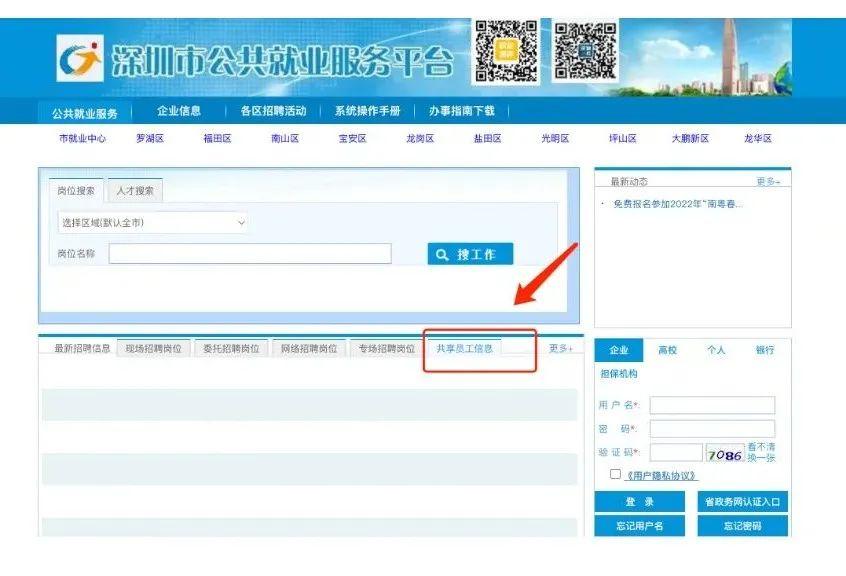This screenshot has width=846, height=576.
Task: Switch to the 共享员工信息 tab
Action: 464,349
